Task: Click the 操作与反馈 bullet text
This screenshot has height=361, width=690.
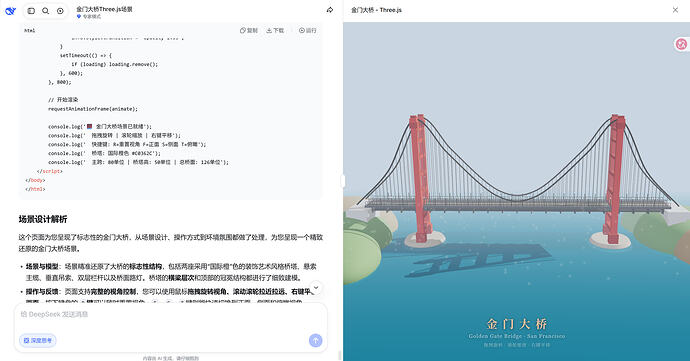Action: tap(169, 297)
